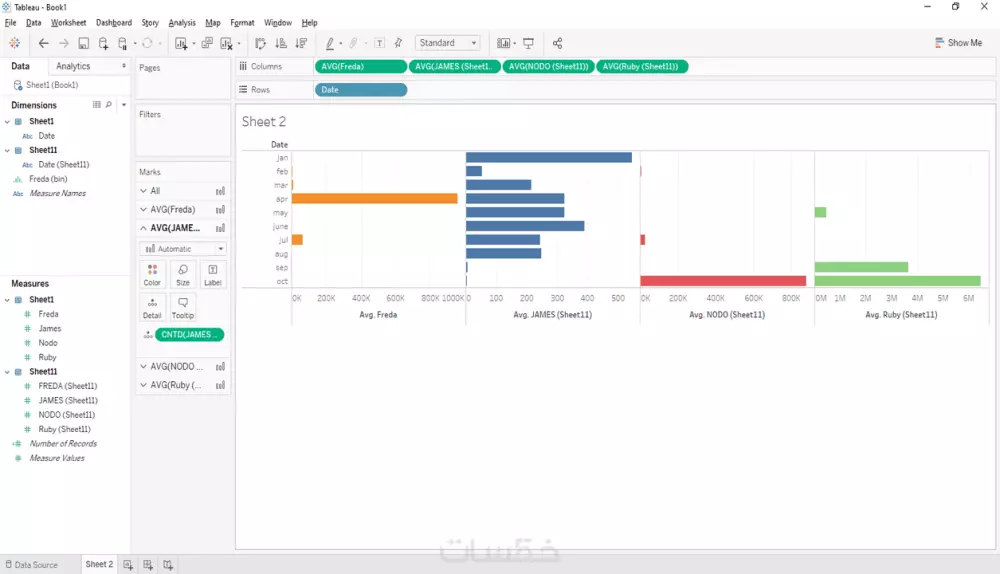Open the Dashboard menu

pyautogui.click(x=114, y=22)
